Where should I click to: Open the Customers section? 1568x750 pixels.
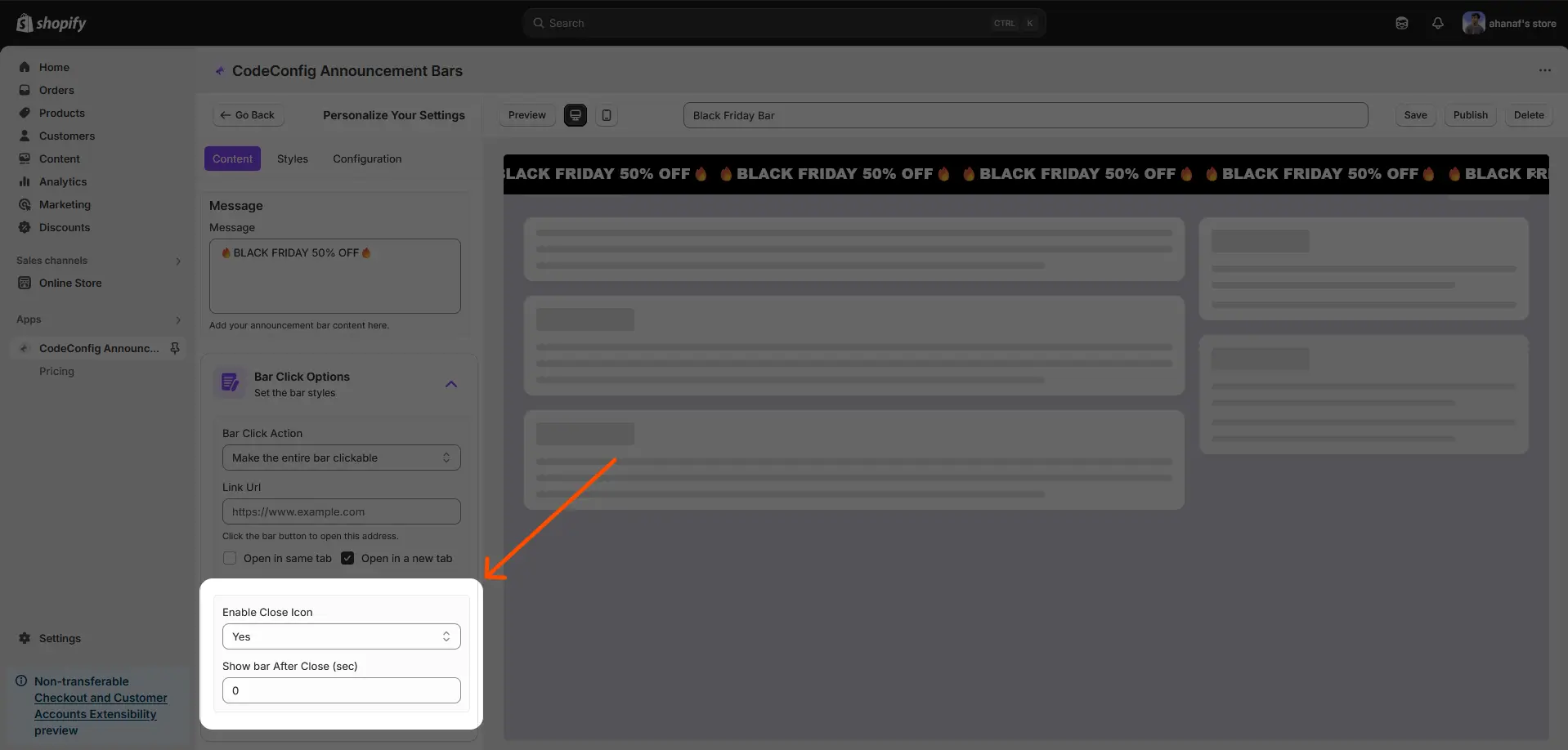[x=67, y=136]
